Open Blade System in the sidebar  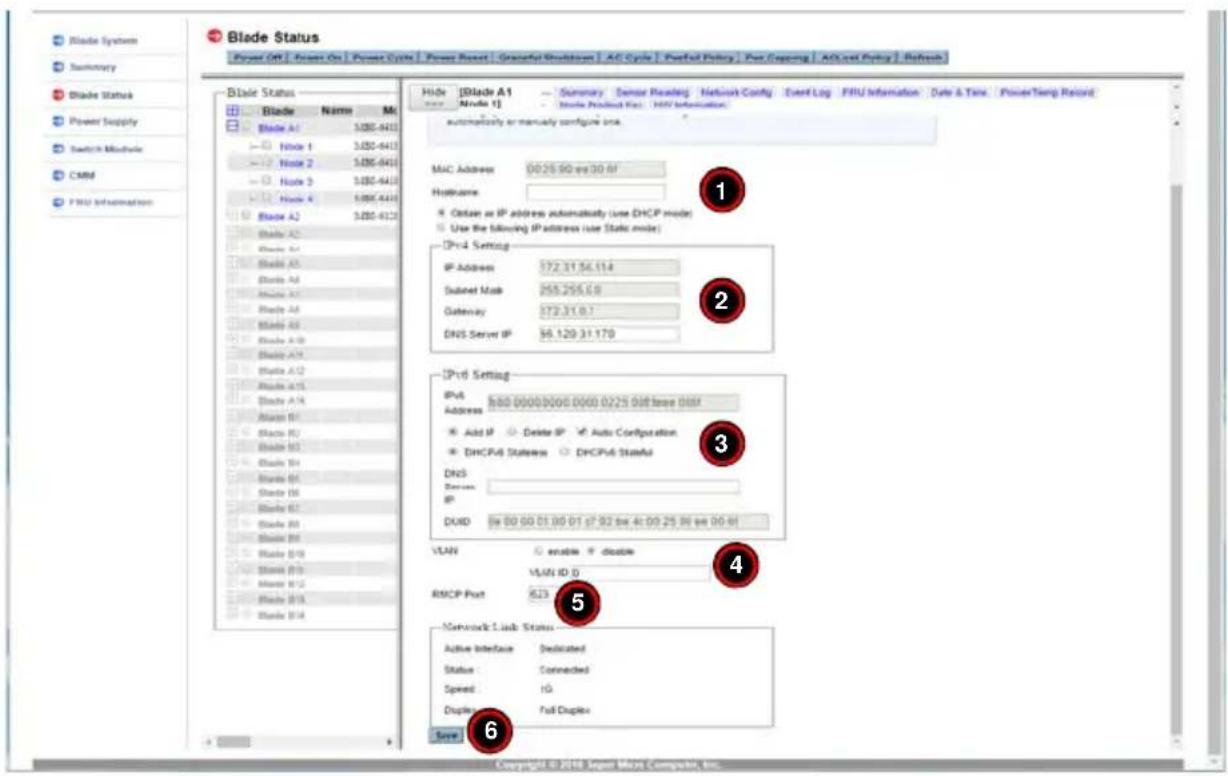point(102,42)
